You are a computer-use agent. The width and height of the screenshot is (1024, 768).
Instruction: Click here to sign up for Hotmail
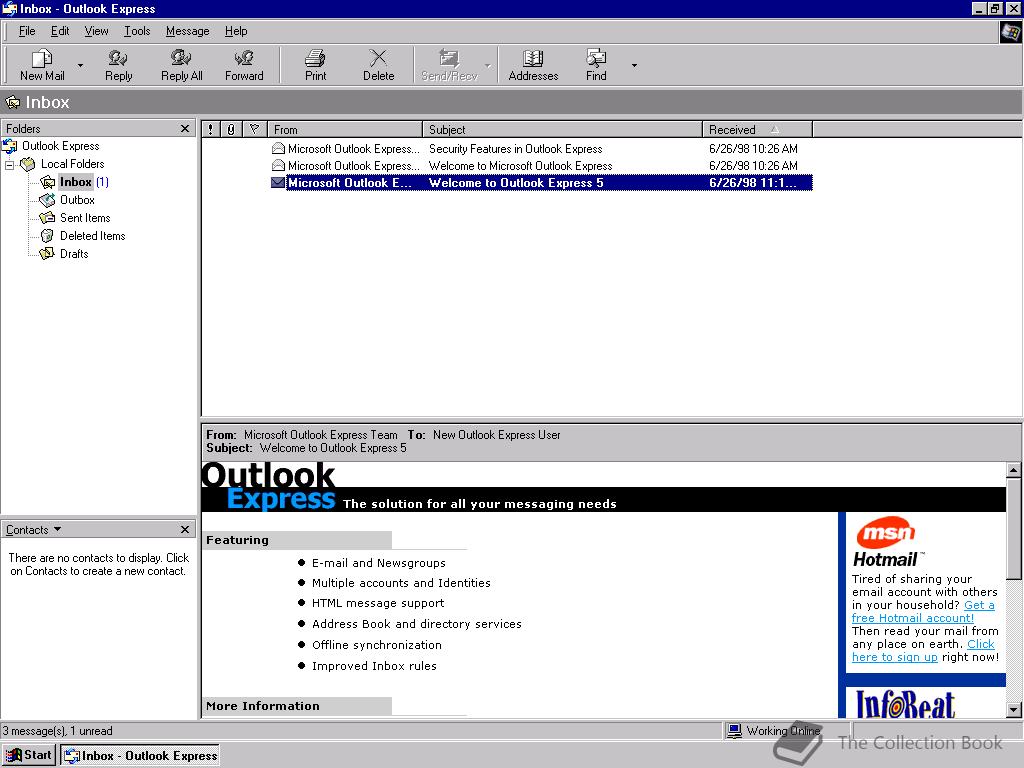(x=894, y=657)
